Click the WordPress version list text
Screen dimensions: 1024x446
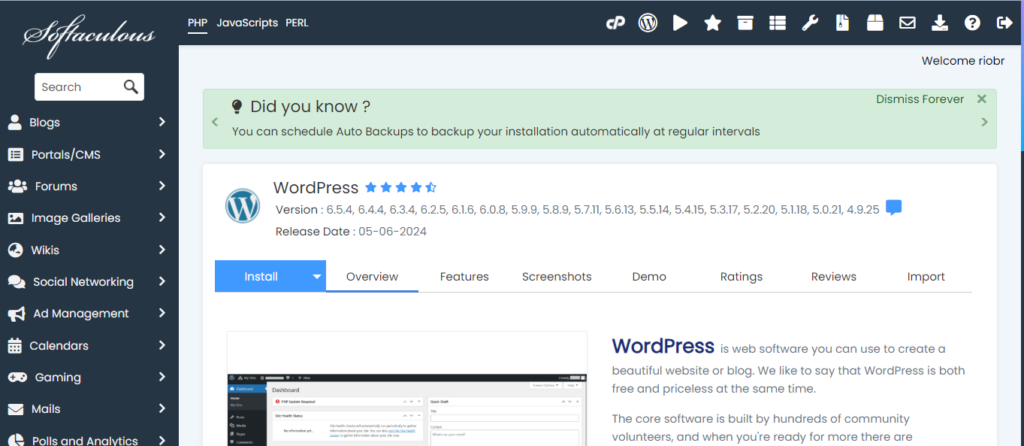coord(577,210)
